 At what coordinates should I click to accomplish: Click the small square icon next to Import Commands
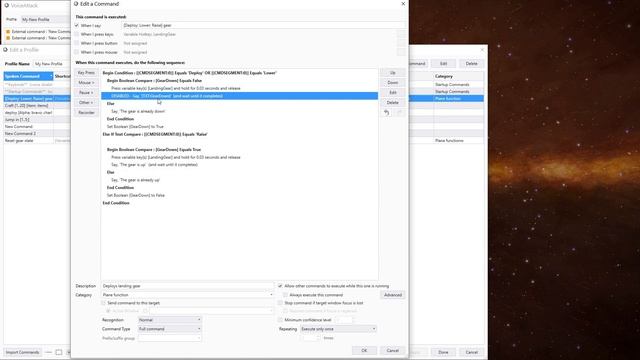point(59,352)
